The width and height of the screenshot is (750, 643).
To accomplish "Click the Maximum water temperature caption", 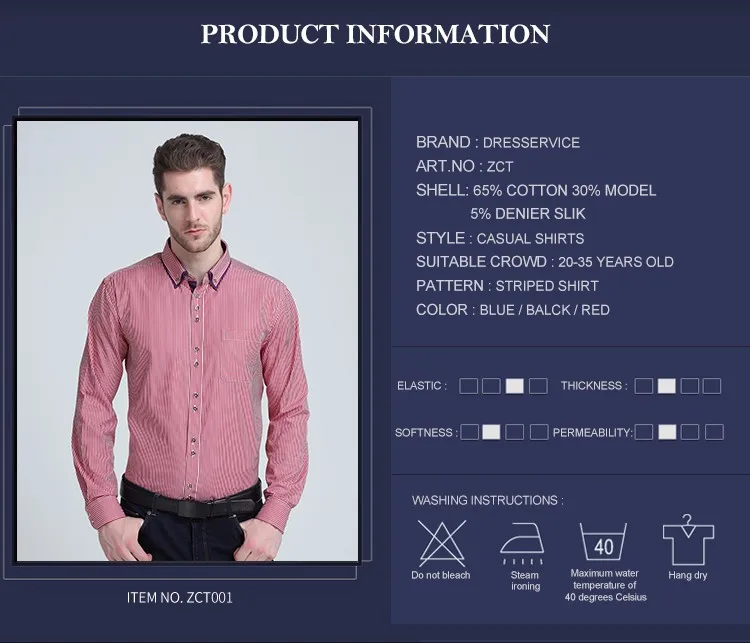I will click(605, 585).
